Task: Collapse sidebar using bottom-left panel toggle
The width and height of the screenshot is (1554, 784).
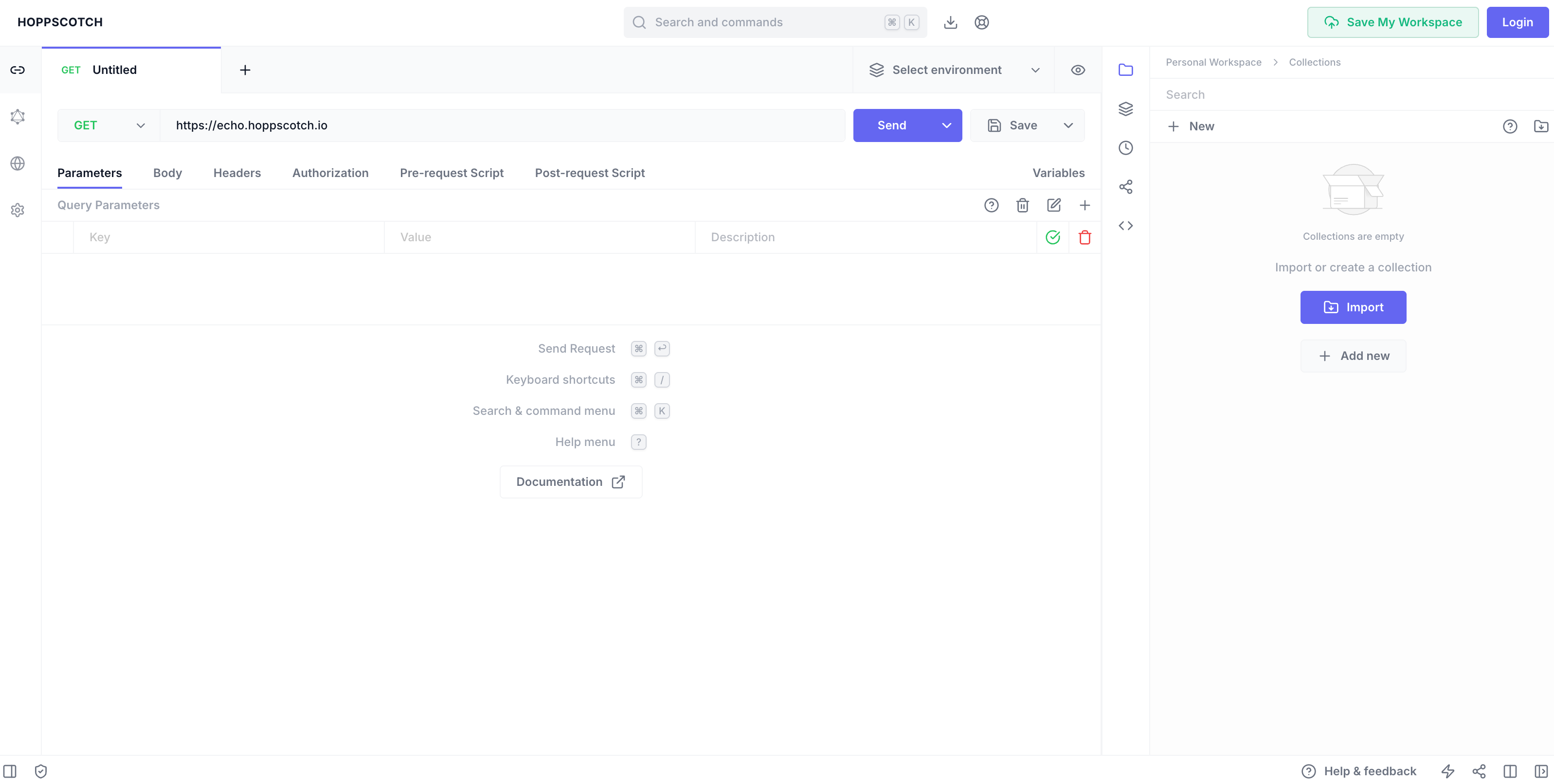Action: pos(10,771)
